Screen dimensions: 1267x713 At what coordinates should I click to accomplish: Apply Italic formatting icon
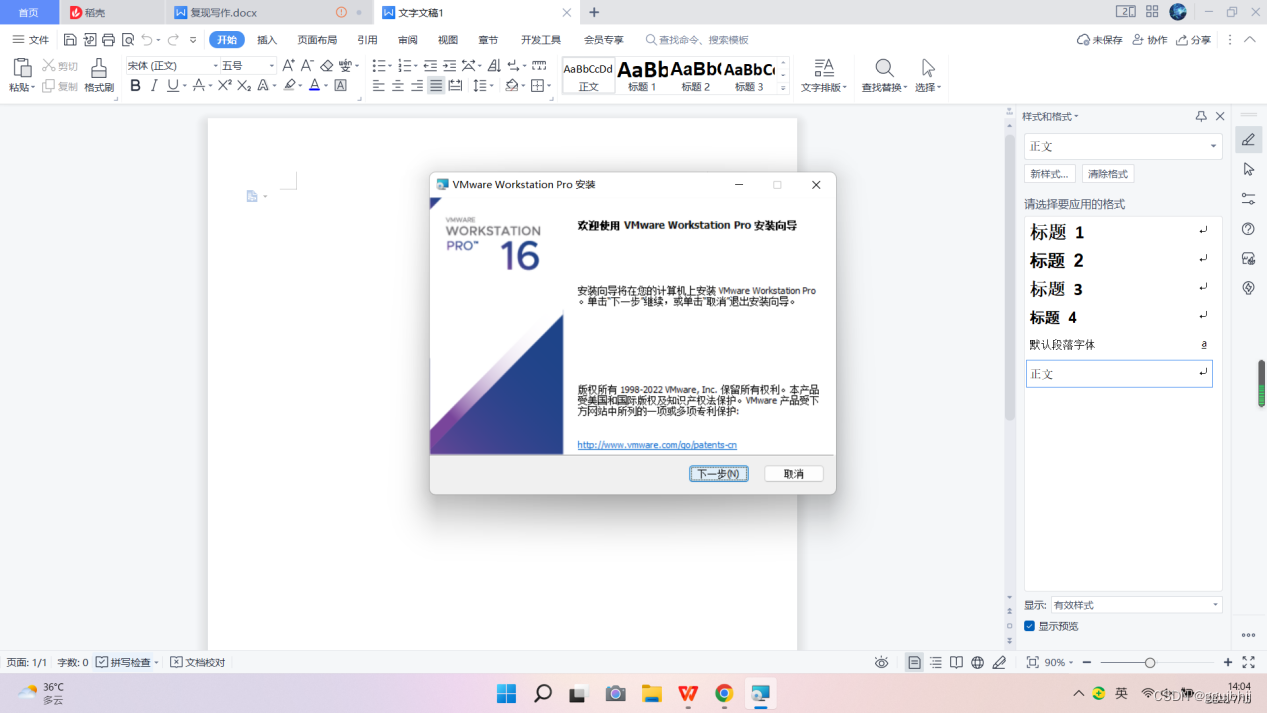(x=154, y=86)
